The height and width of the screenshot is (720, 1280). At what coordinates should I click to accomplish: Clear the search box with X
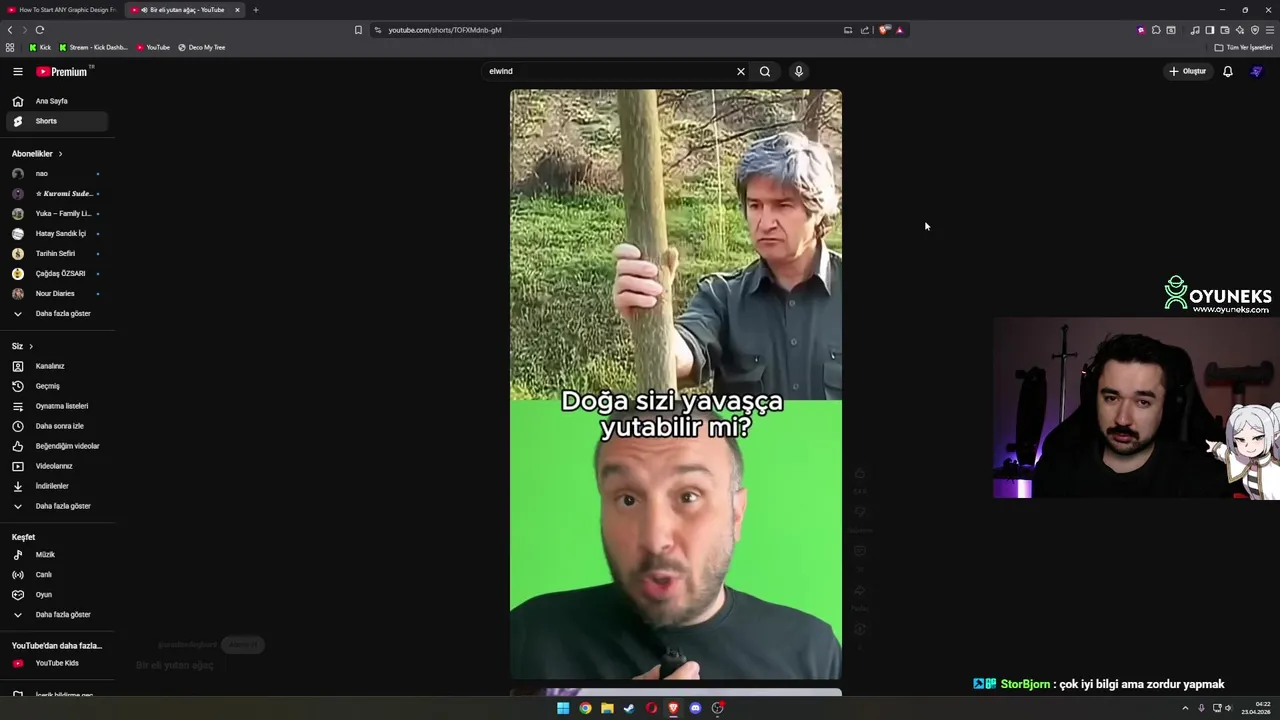[x=741, y=71]
